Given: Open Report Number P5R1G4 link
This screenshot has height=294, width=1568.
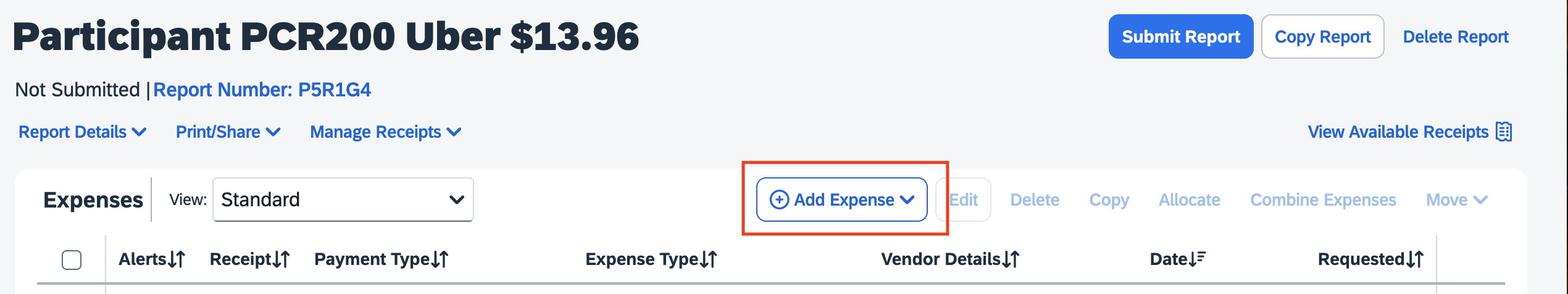Looking at the screenshot, I should tap(262, 90).
